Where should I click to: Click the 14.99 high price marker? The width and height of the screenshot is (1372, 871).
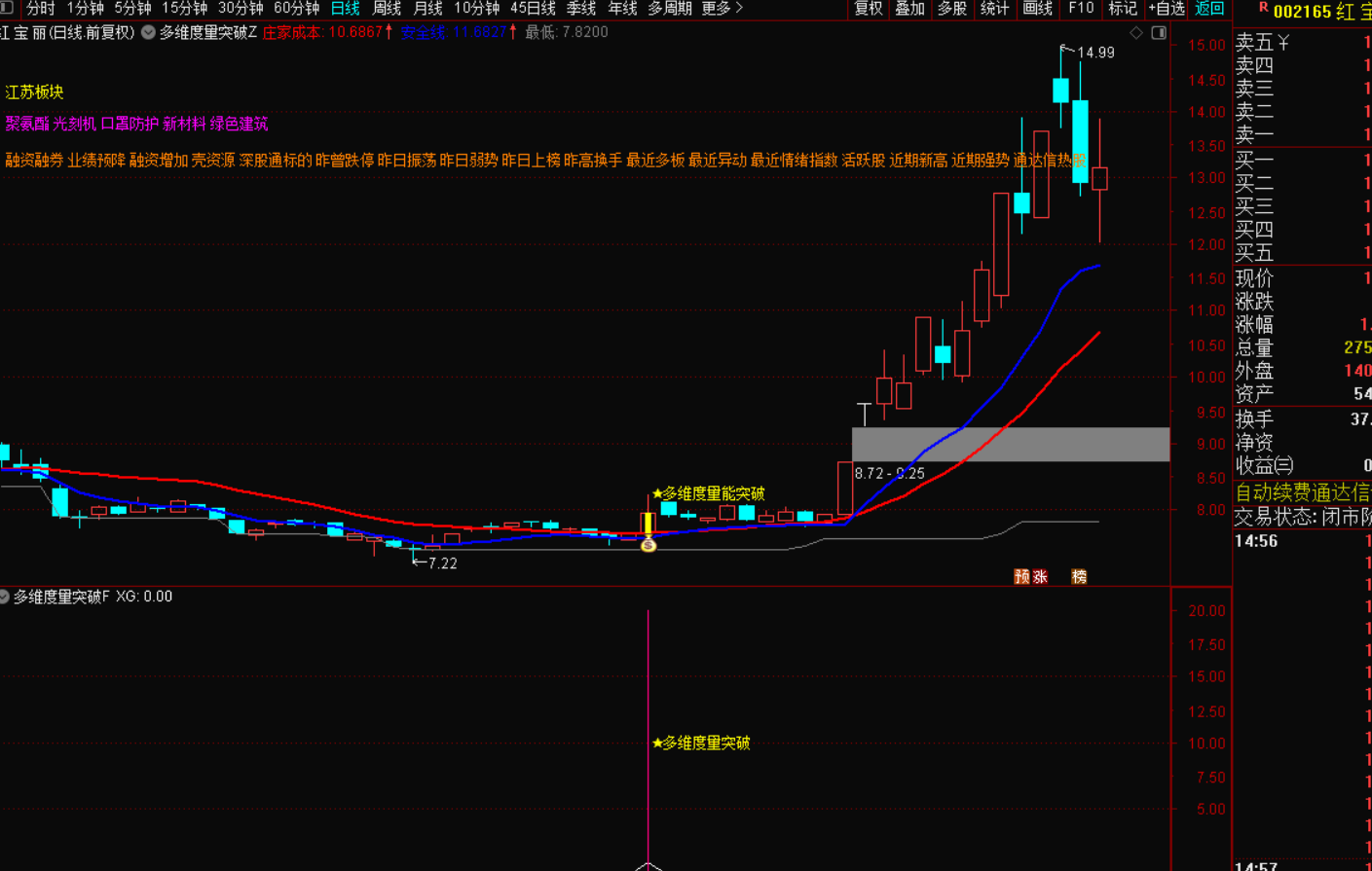pyautogui.click(x=1094, y=53)
